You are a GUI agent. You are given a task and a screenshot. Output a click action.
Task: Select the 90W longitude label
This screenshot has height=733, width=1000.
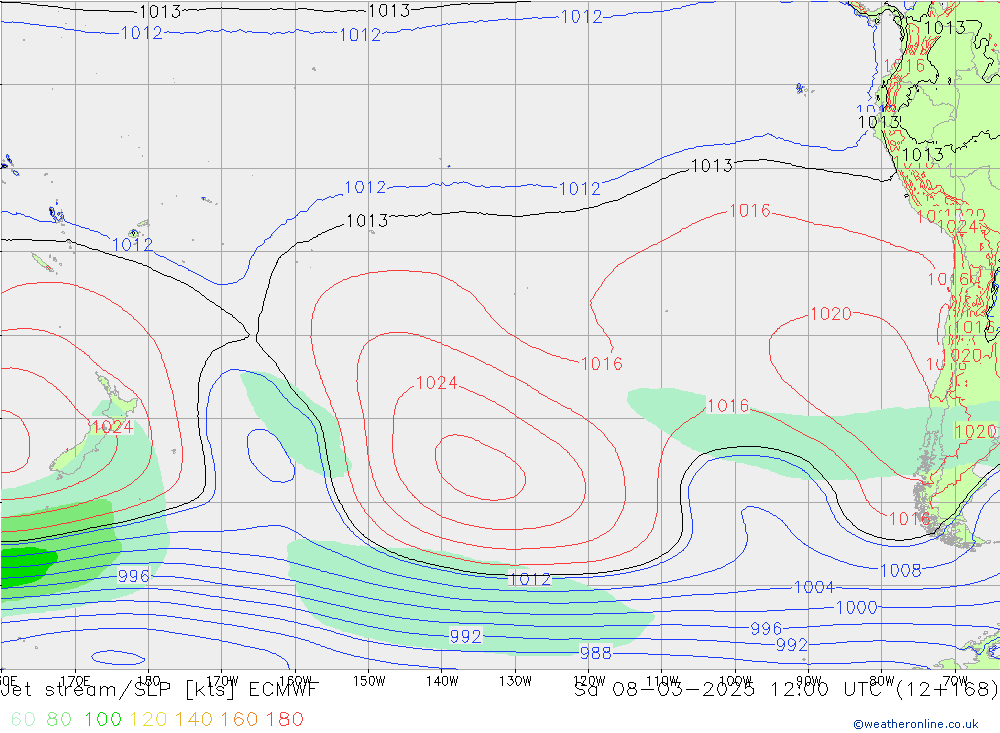(809, 681)
